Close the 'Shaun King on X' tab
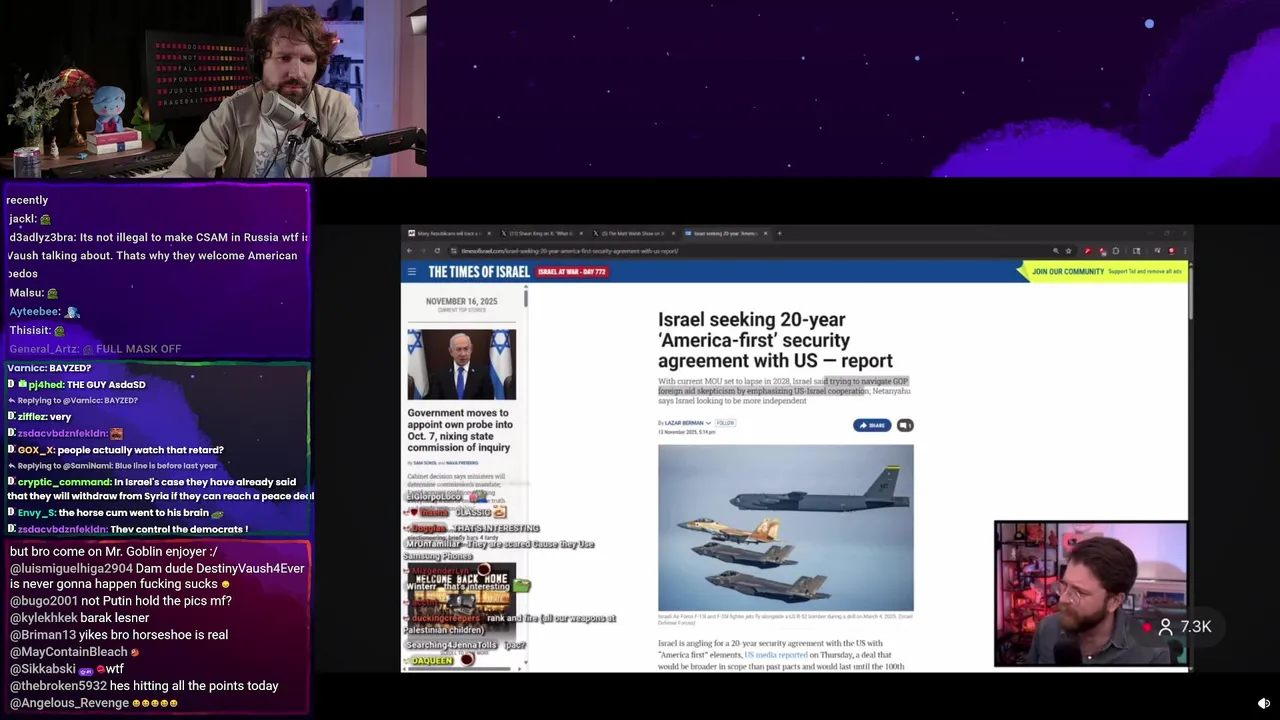This screenshot has height=720, width=1280. [x=581, y=233]
